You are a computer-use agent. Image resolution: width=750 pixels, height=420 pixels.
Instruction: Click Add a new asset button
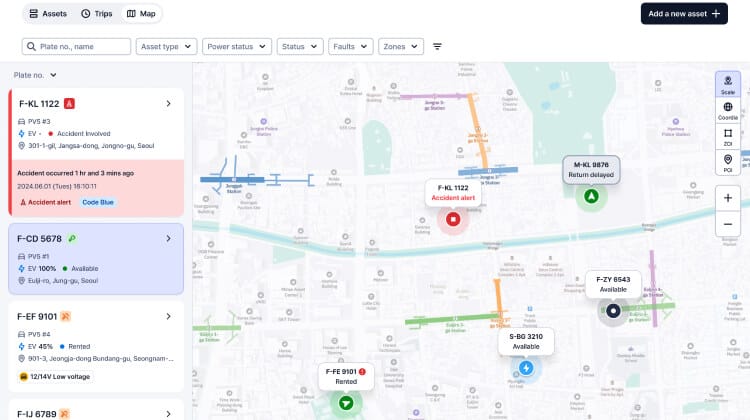point(684,14)
